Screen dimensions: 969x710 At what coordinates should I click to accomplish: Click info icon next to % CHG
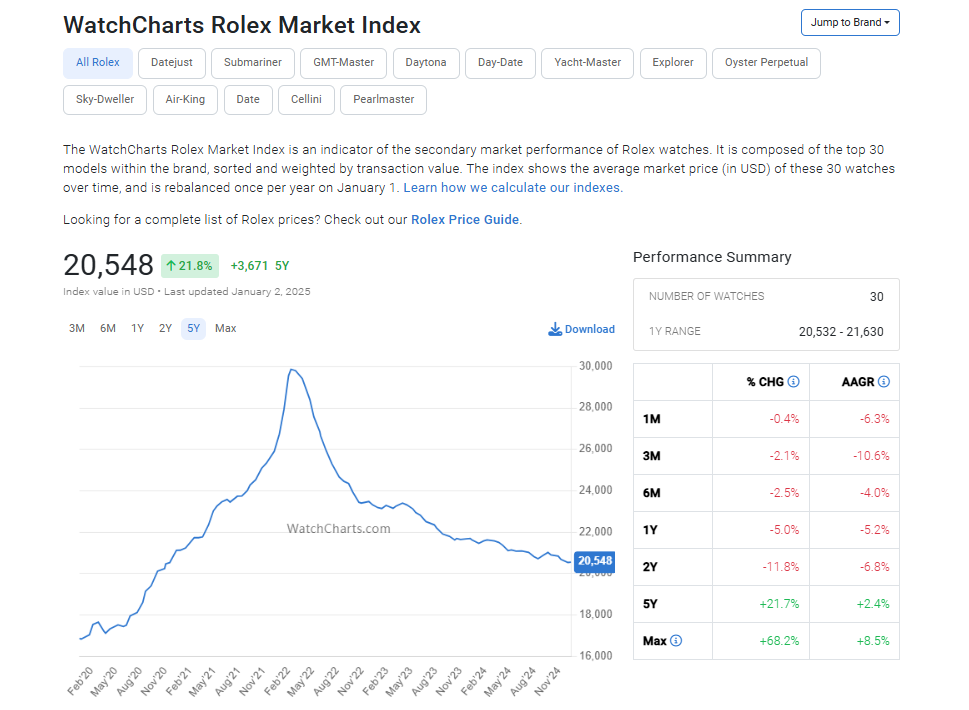[x=793, y=382]
